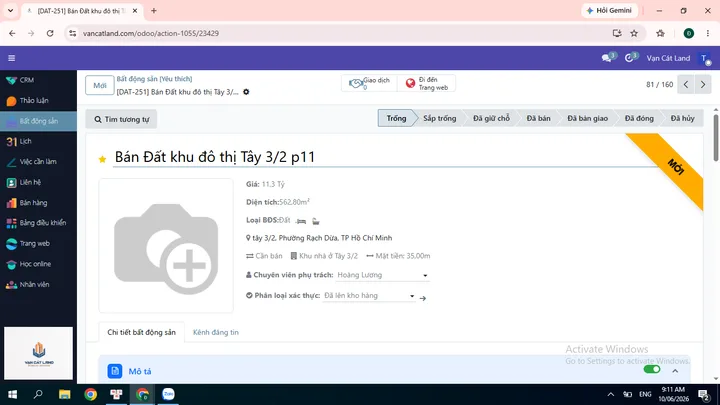The height and width of the screenshot is (405, 720).
Task: Open File Explorer from taskbar
Action: coord(64,394)
